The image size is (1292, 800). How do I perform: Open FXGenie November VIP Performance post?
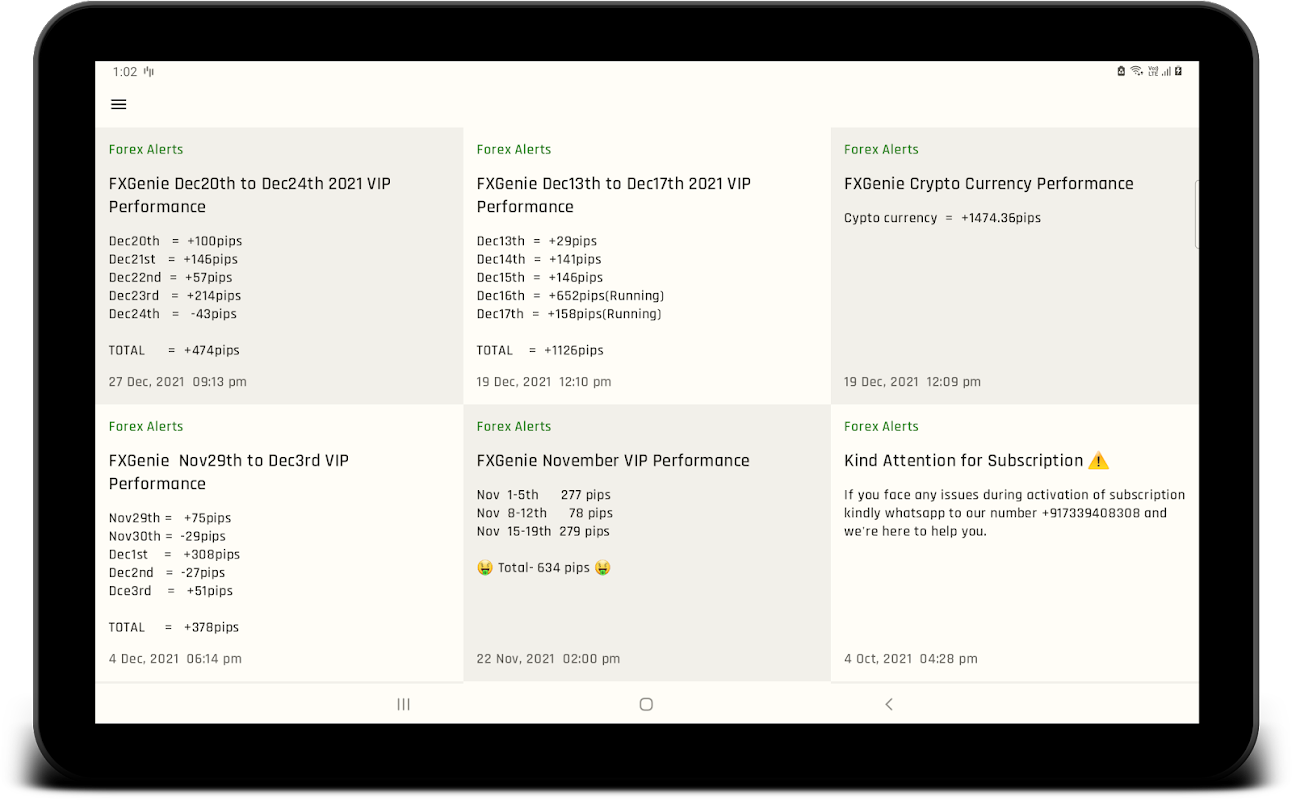647,543
